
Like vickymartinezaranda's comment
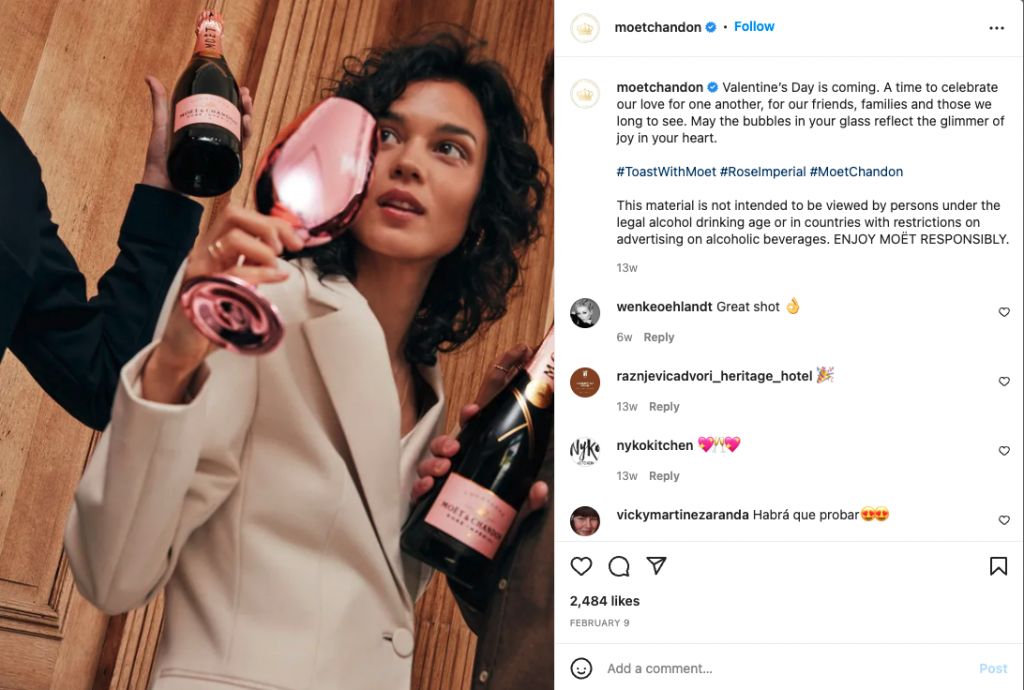tap(1004, 520)
